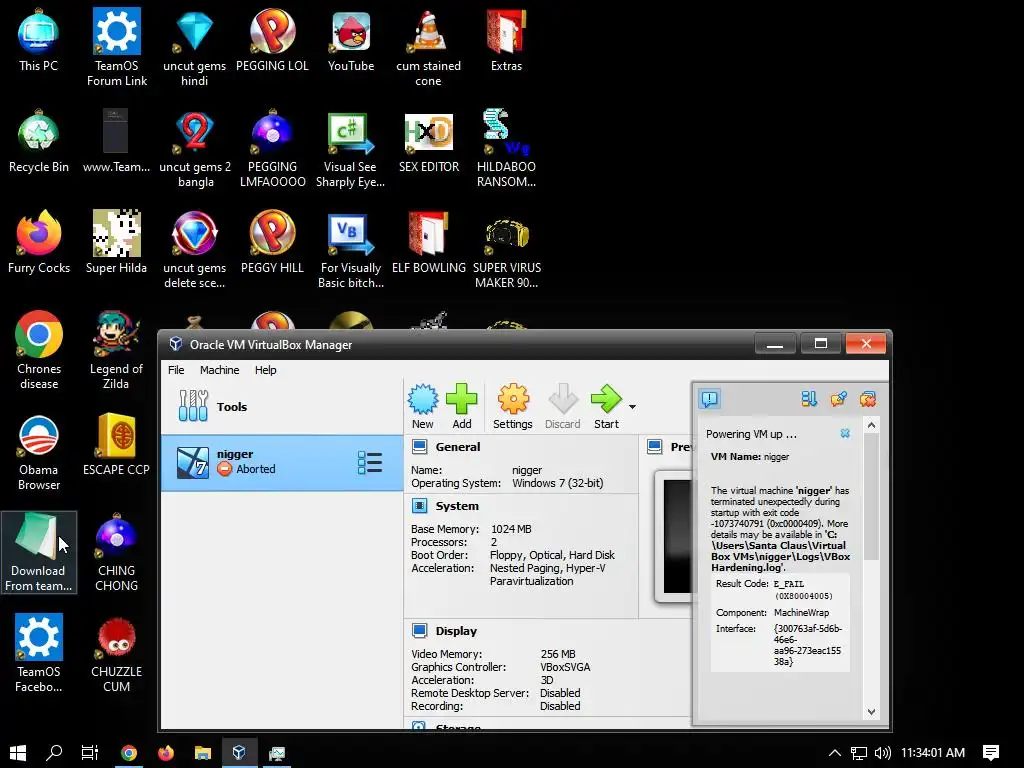Open VM Settings via the gear icon
Screen dimensions: 1024x768
point(513,406)
